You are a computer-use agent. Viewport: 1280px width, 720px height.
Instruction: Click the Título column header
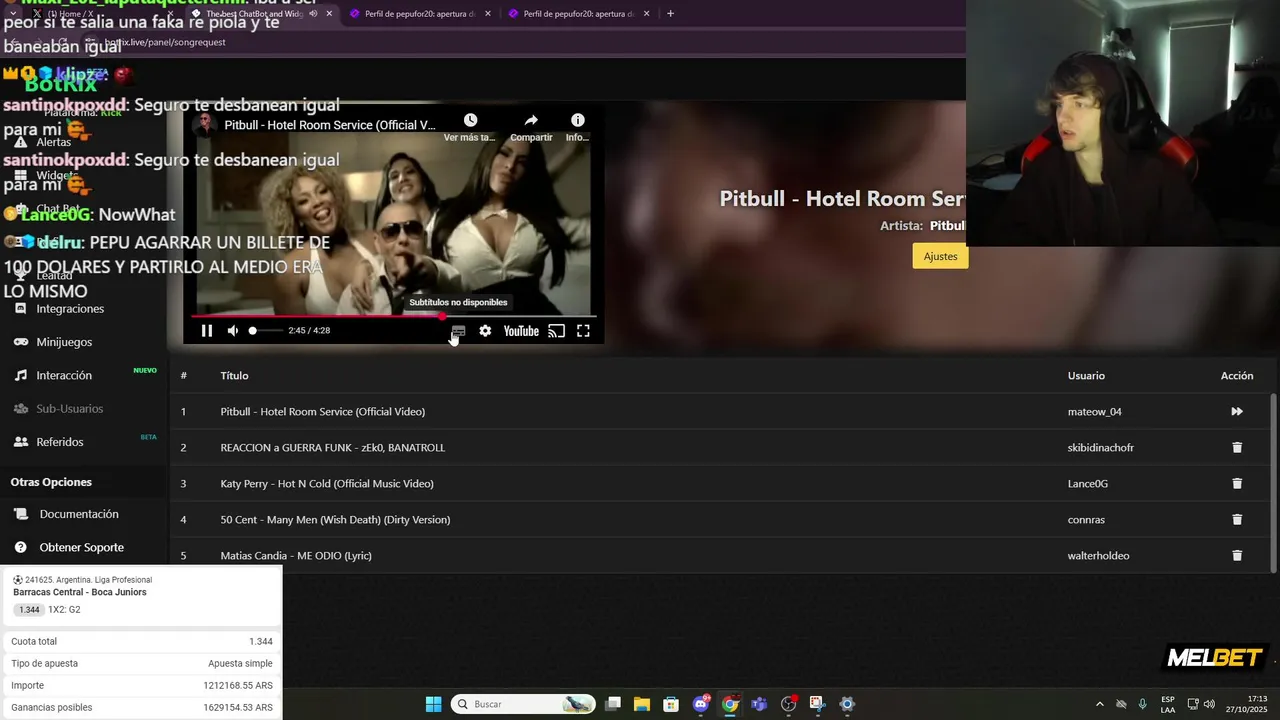234,375
